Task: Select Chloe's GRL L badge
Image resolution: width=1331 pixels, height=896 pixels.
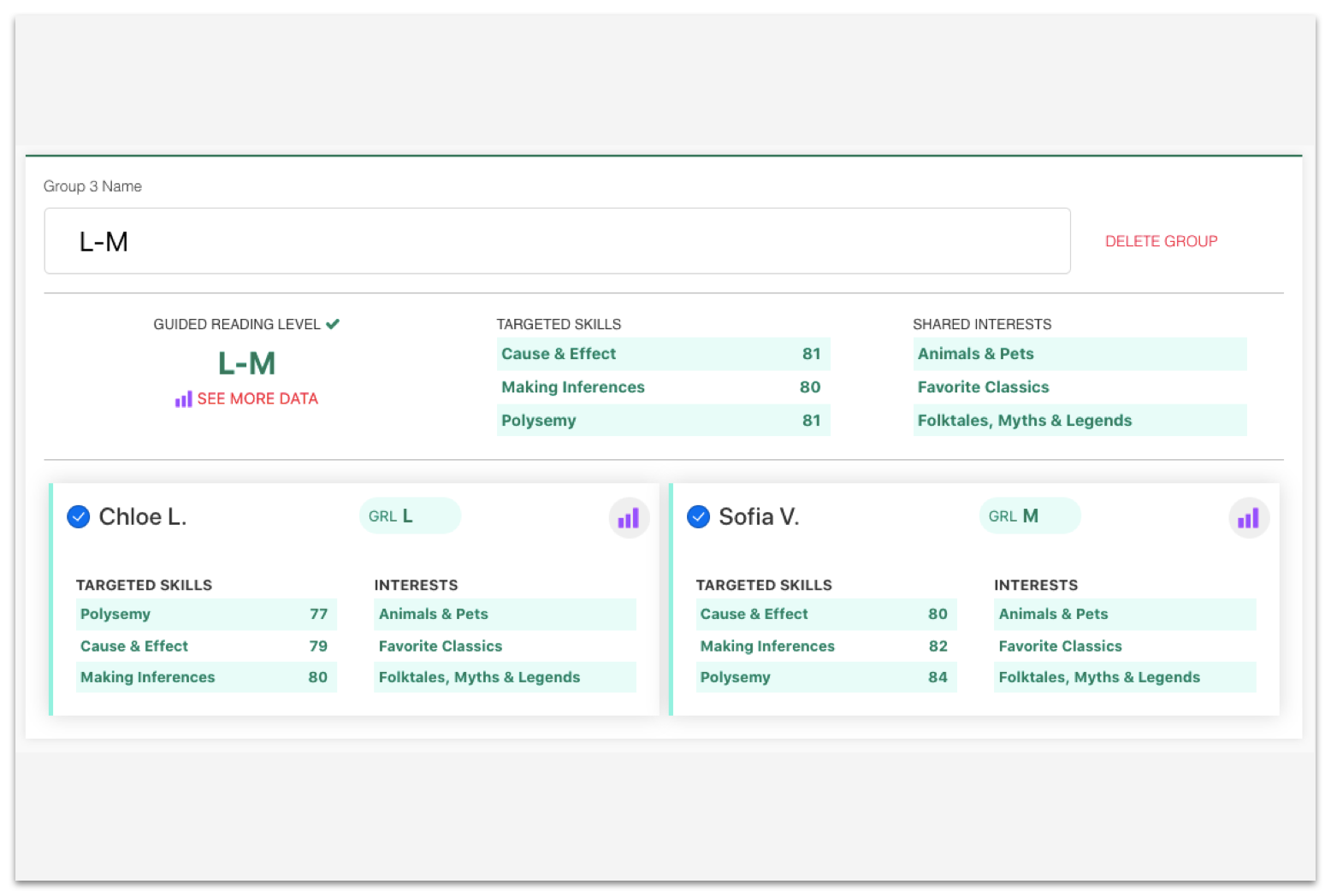Action: (x=410, y=516)
